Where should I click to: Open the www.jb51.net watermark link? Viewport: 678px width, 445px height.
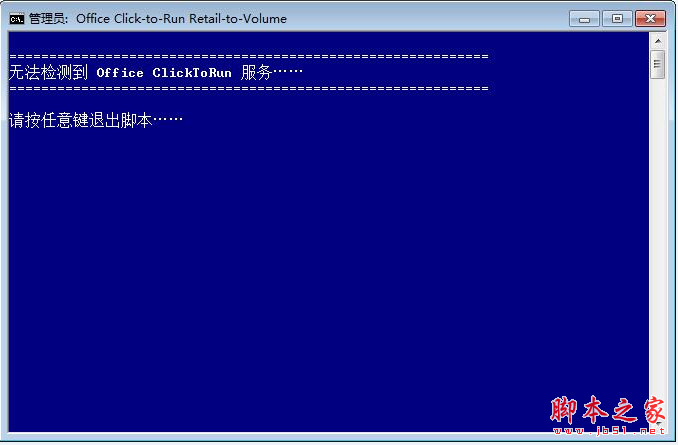(x=609, y=431)
